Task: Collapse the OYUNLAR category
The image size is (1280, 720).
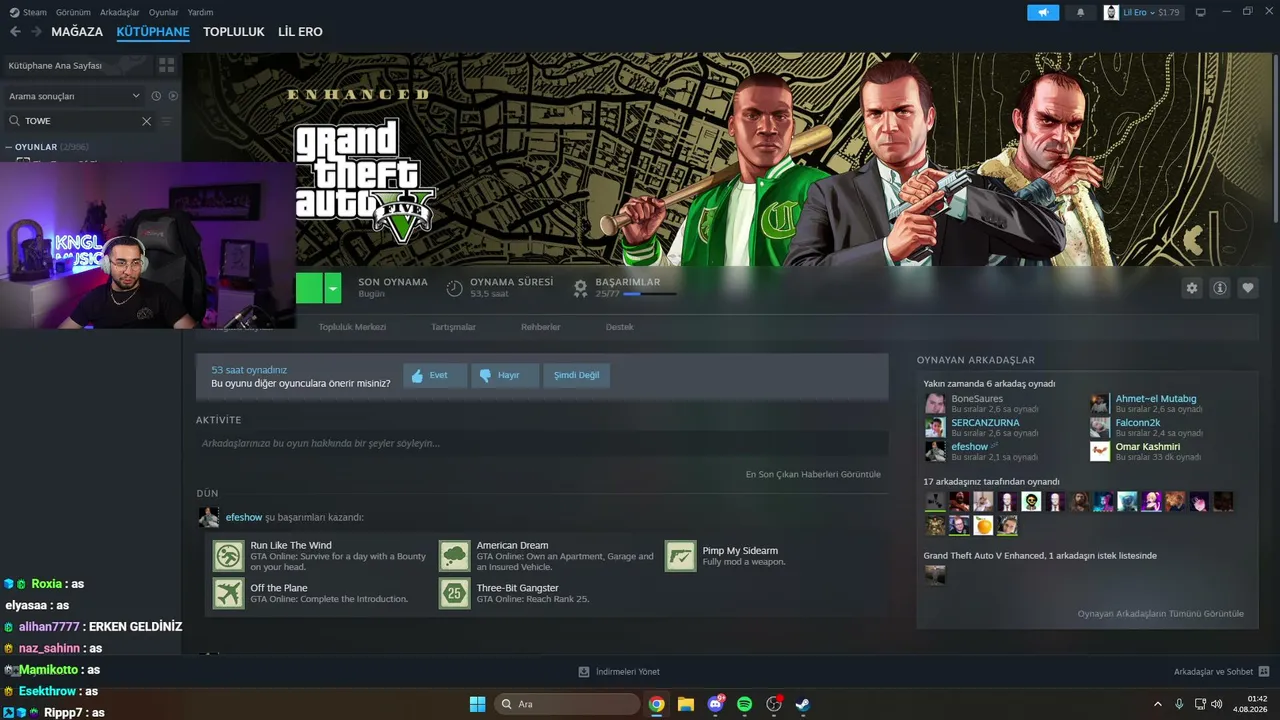Action: tap(9, 147)
